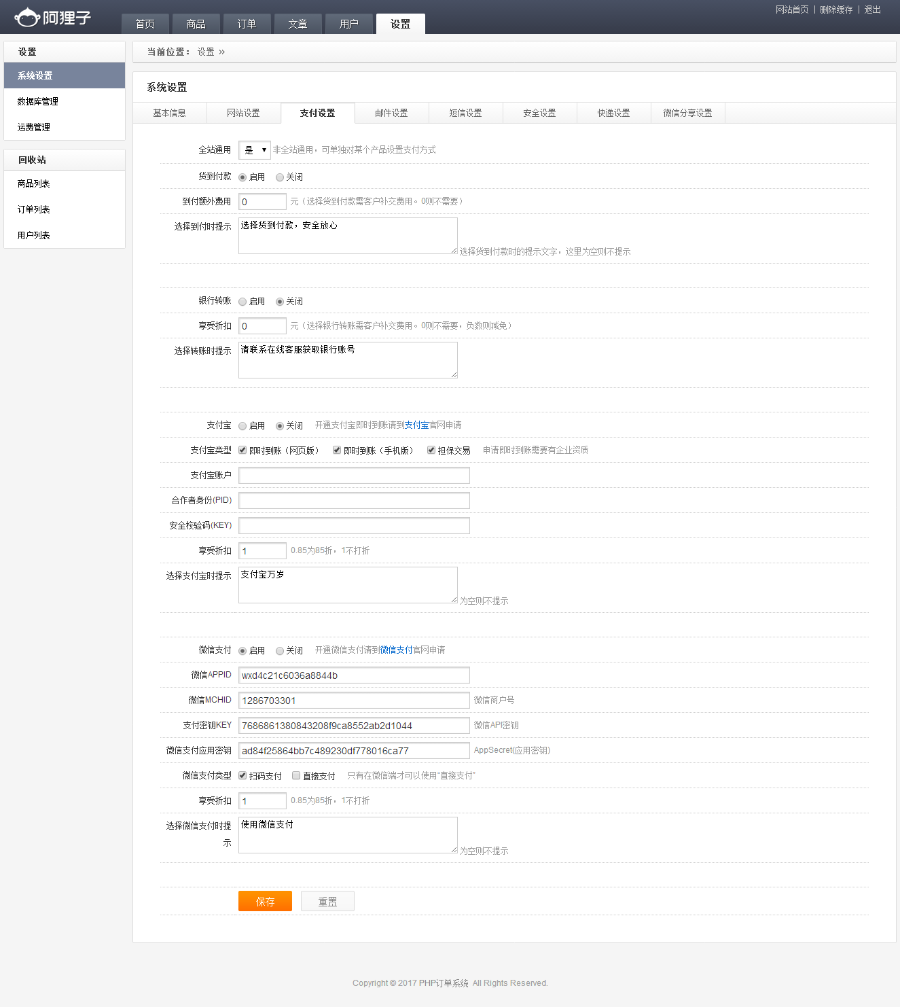The height and width of the screenshot is (1007, 900).
Task: Select 启用 radio for 微信支付
Action: [x=242, y=651]
